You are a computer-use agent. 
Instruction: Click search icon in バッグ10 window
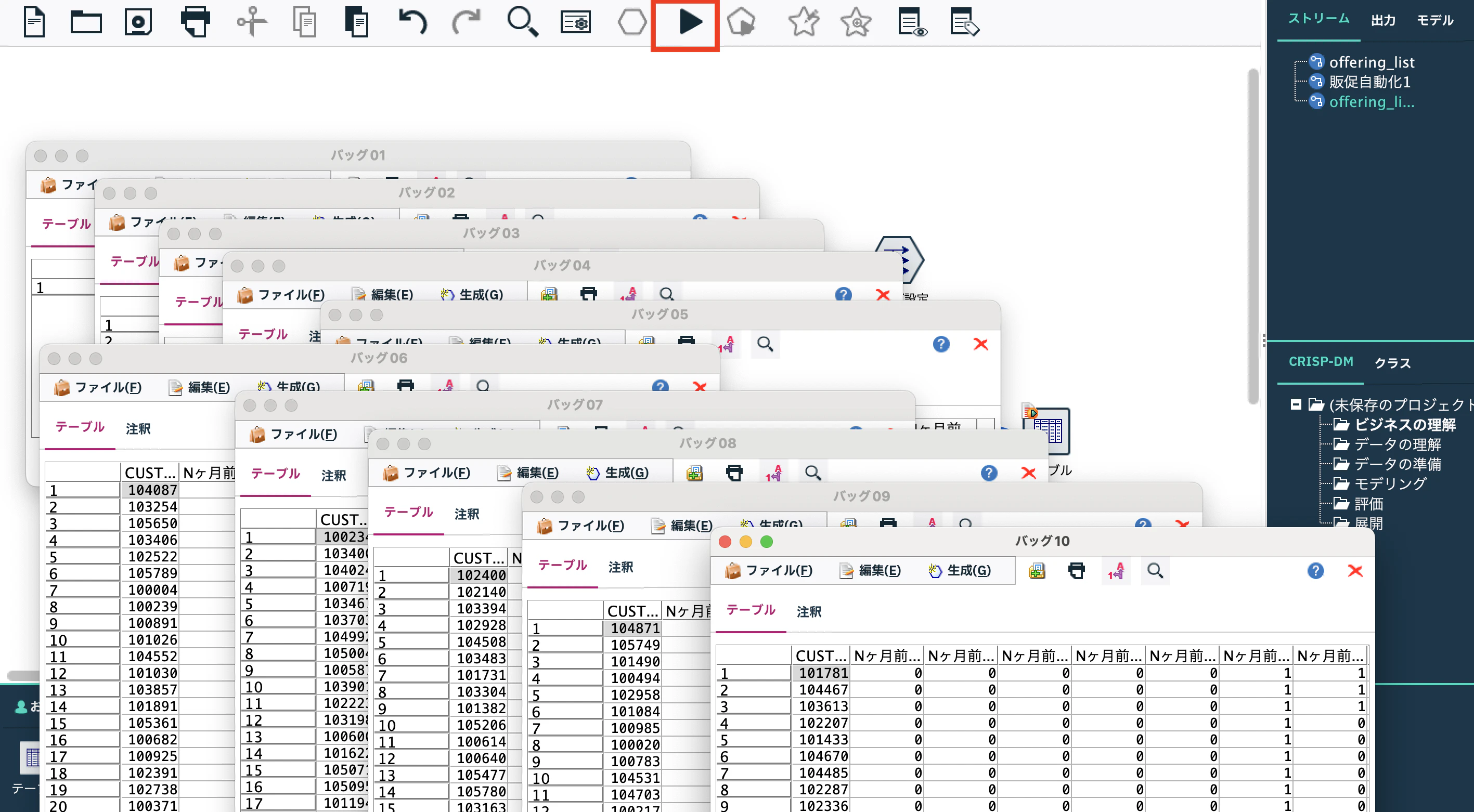click(x=1155, y=570)
